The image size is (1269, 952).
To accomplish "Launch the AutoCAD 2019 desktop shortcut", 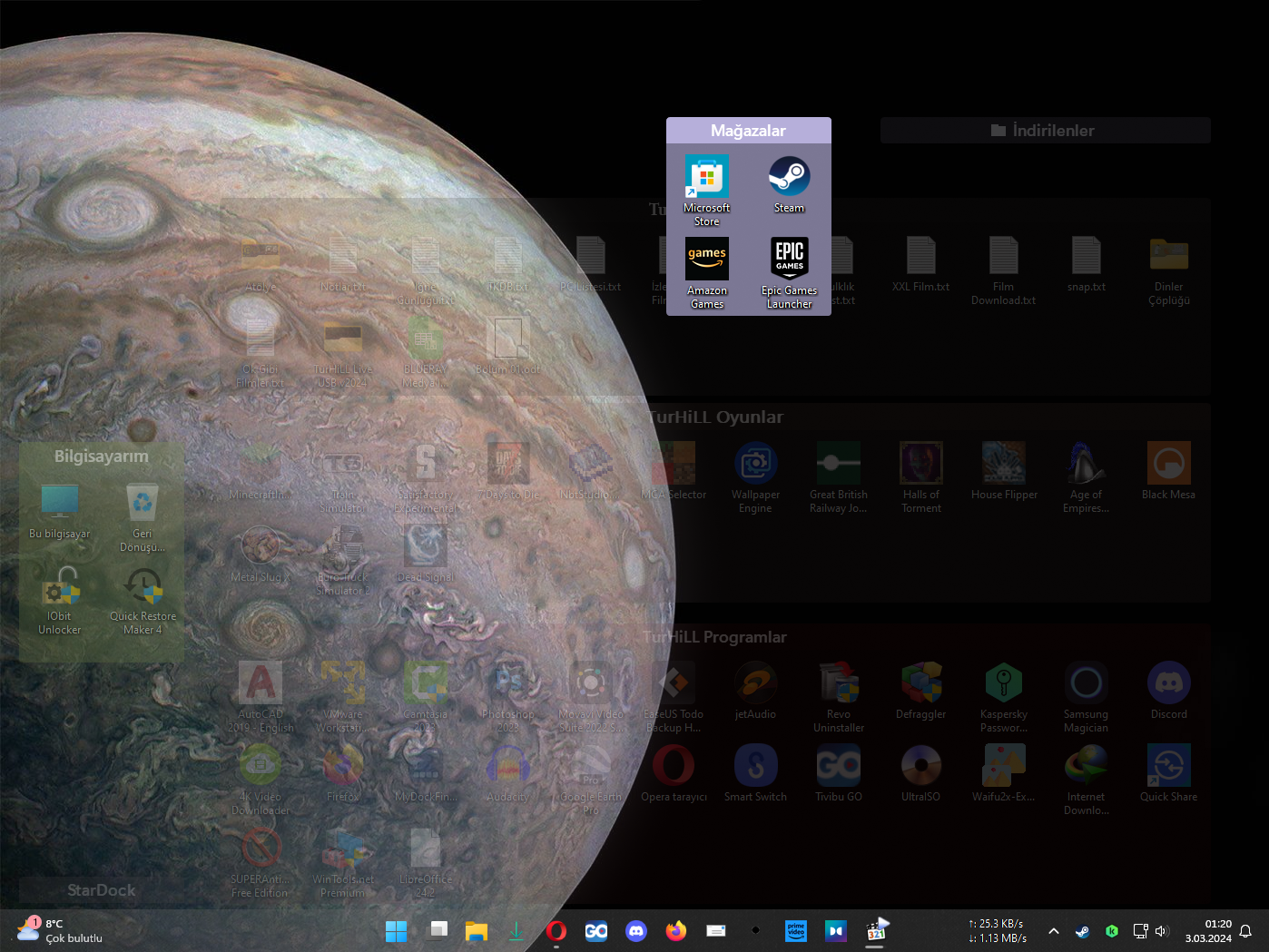I will coord(261,697).
